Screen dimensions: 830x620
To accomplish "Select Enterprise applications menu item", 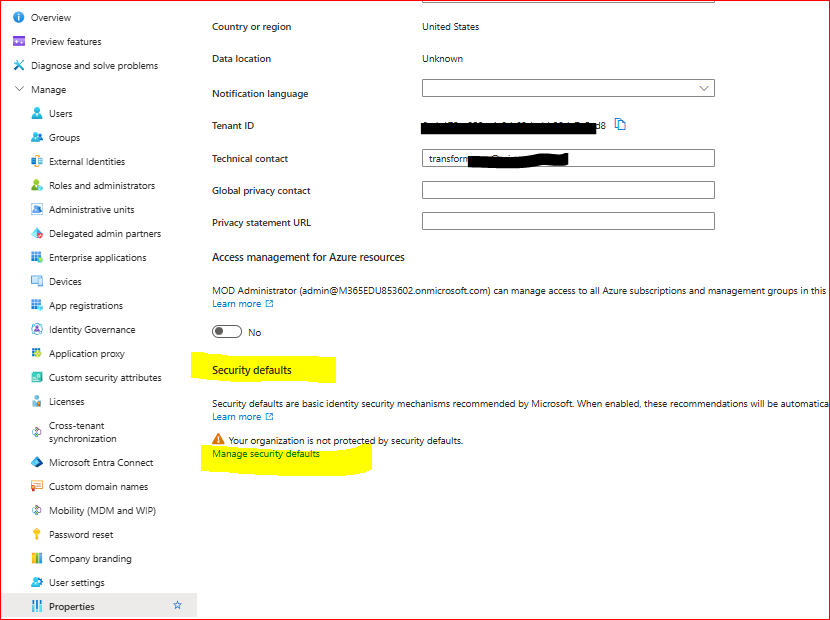I will click(x=97, y=258).
